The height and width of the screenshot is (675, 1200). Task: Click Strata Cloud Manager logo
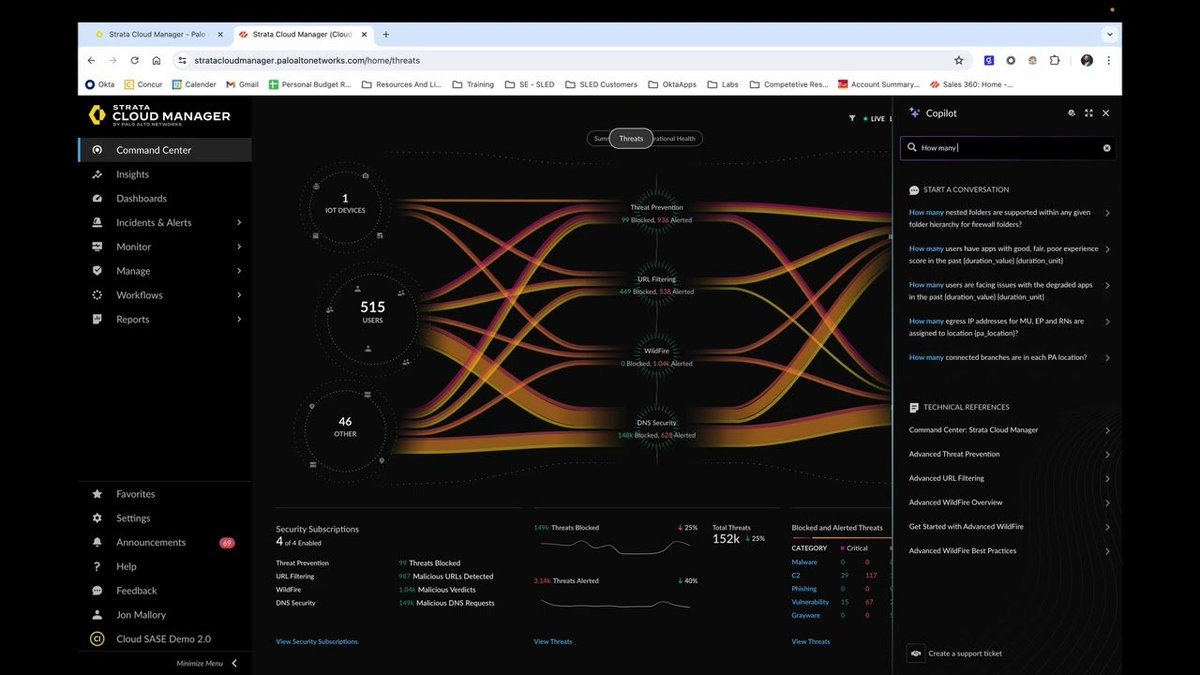coord(160,116)
